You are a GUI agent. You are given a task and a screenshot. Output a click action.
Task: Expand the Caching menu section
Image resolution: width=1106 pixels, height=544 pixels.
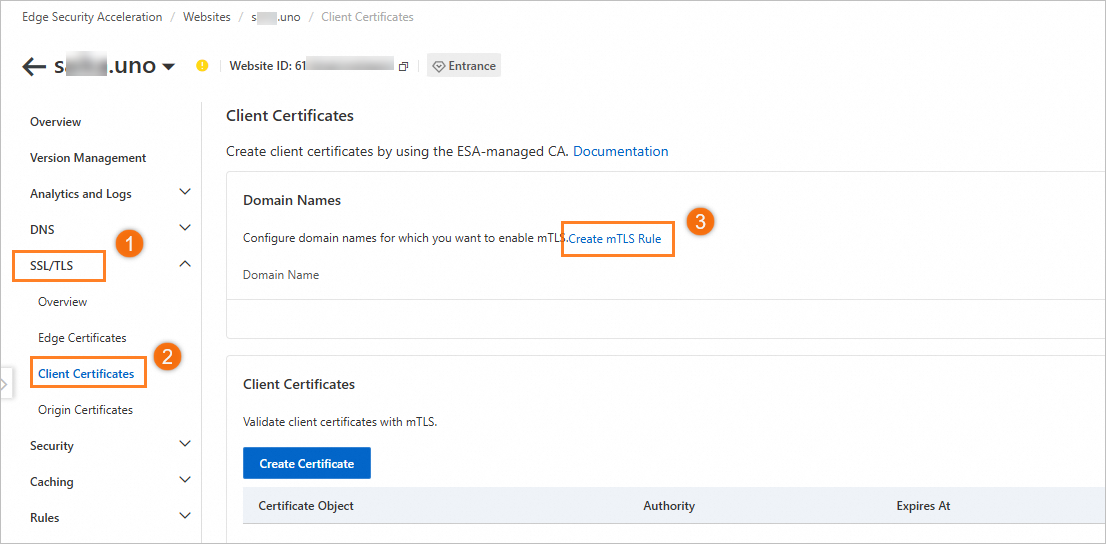tap(185, 480)
